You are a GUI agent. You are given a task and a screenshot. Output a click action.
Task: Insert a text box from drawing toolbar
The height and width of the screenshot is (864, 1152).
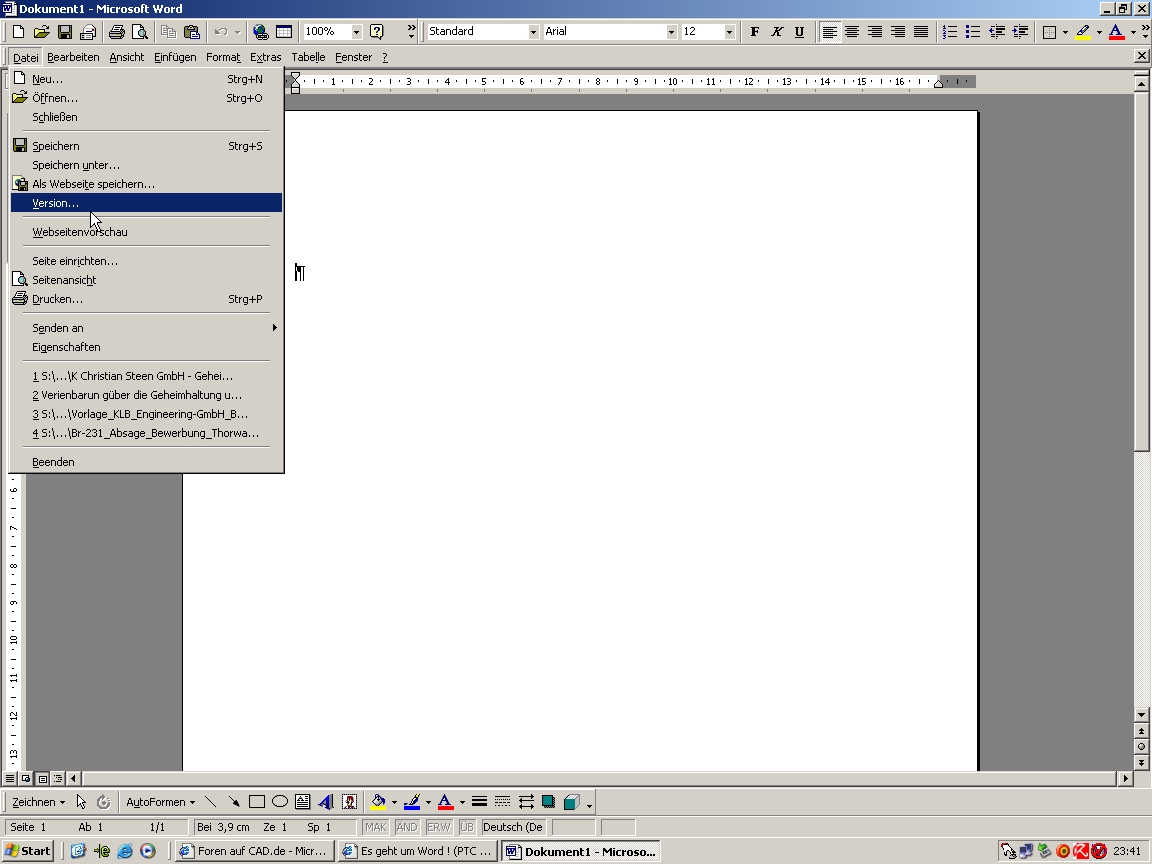pos(303,802)
